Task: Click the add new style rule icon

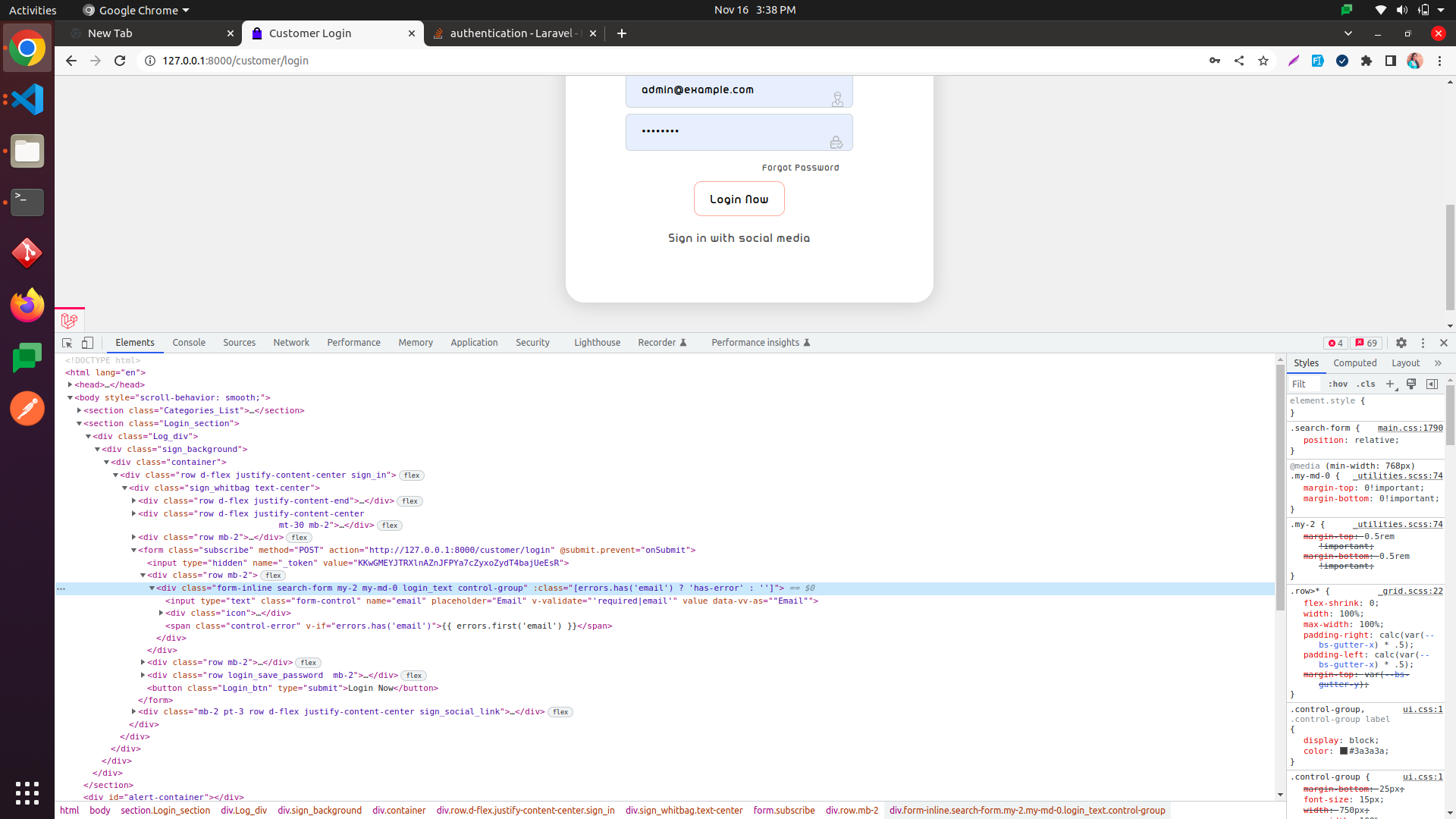Action: pyautogui.click(x=1390, y=384)
